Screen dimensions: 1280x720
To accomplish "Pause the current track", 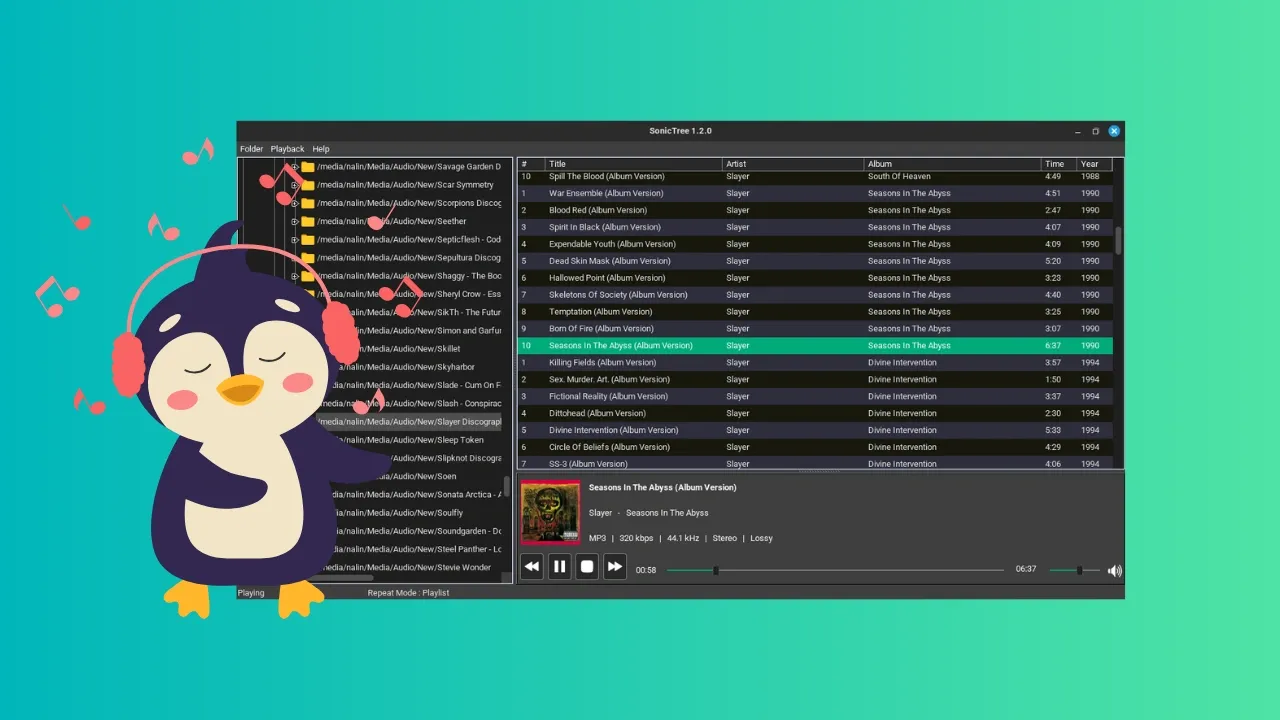I will (560, 566).
